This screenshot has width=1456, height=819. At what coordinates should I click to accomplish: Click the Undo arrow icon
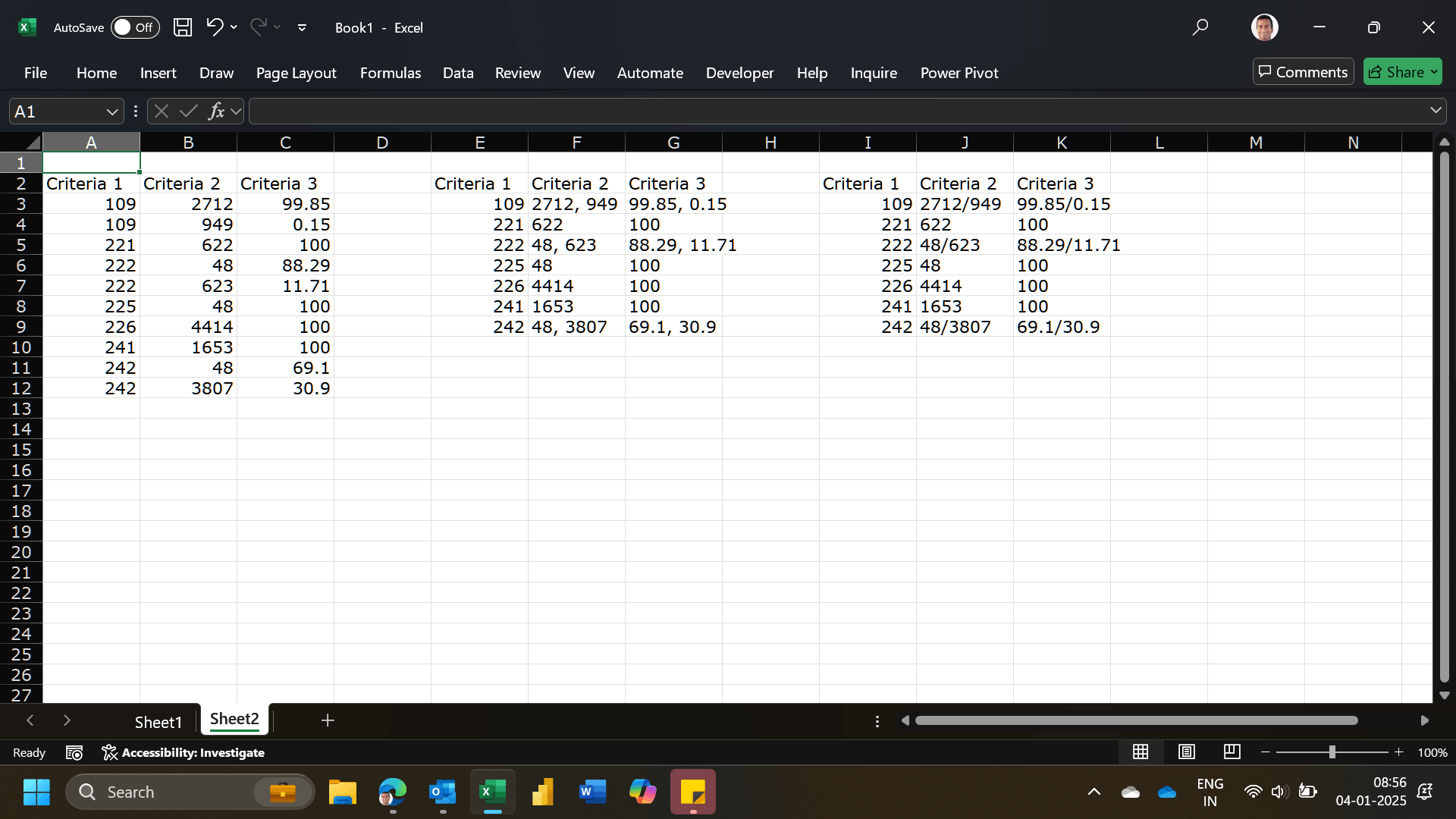(x=215, y=27)
